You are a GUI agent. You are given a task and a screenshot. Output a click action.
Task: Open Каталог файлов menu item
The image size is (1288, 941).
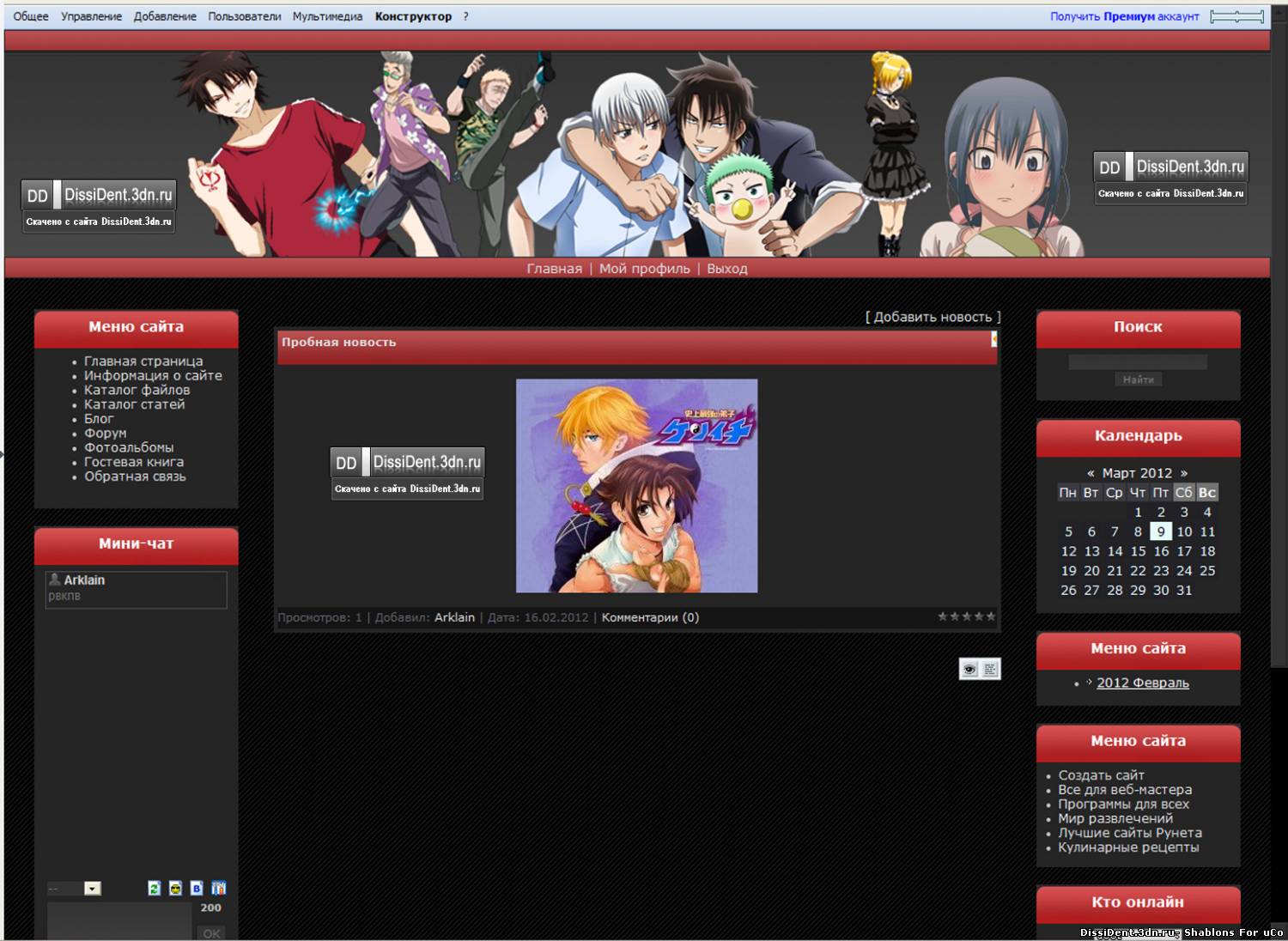pyautogui.click(x=137, y=390)
